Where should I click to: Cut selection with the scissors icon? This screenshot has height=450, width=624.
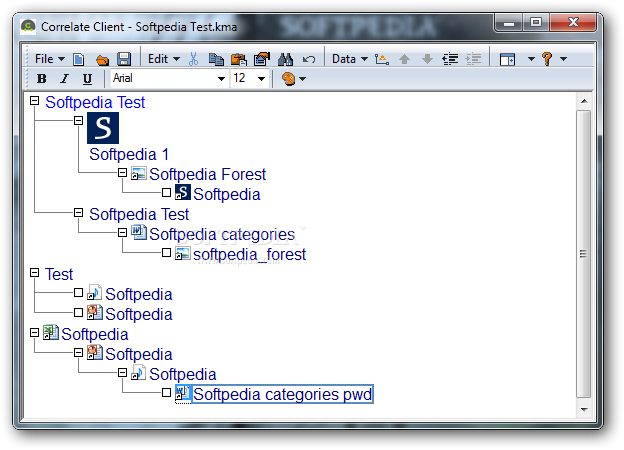pos(193,59)
